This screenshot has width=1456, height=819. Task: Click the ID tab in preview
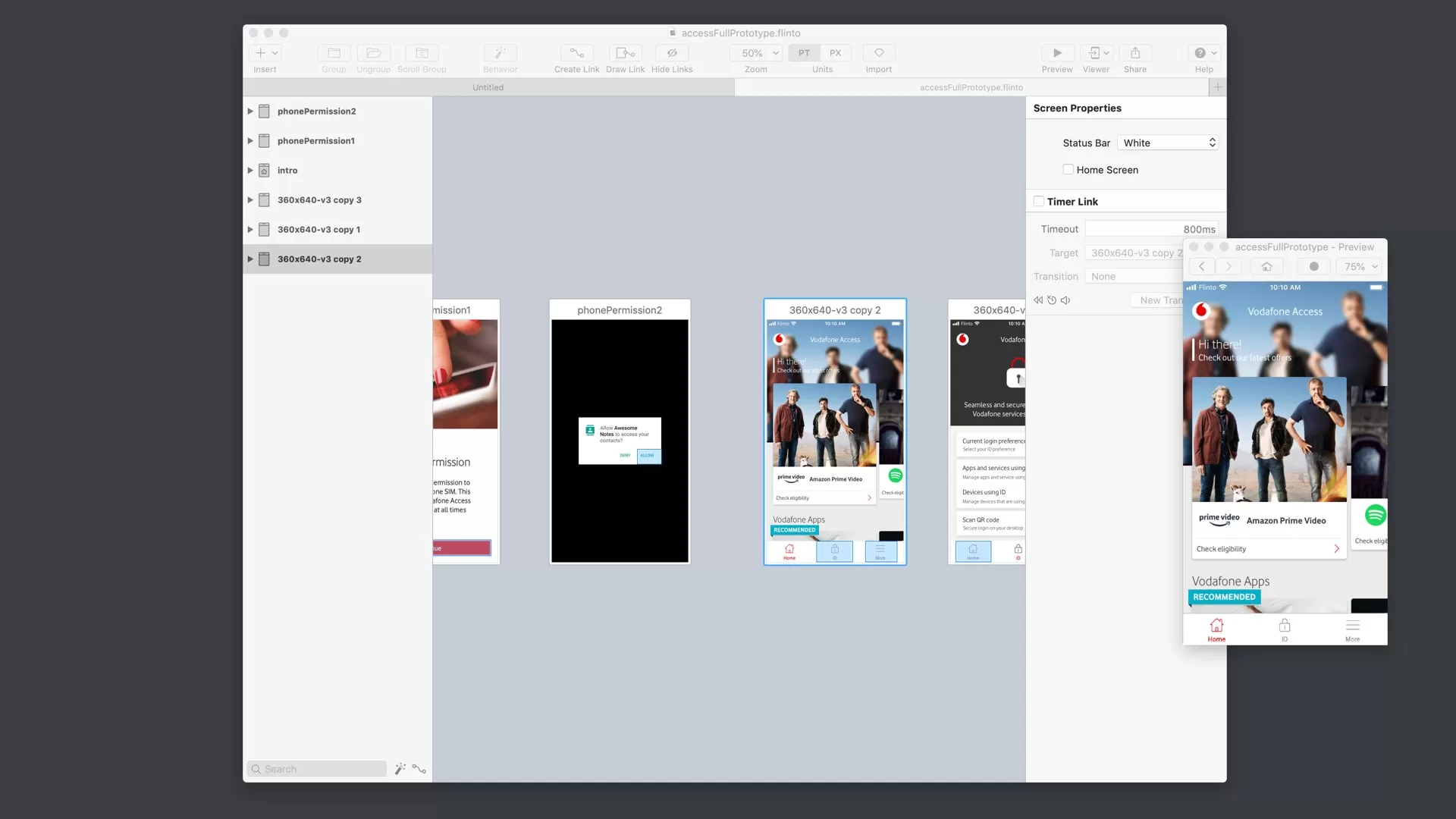(x=1284, y=629)
